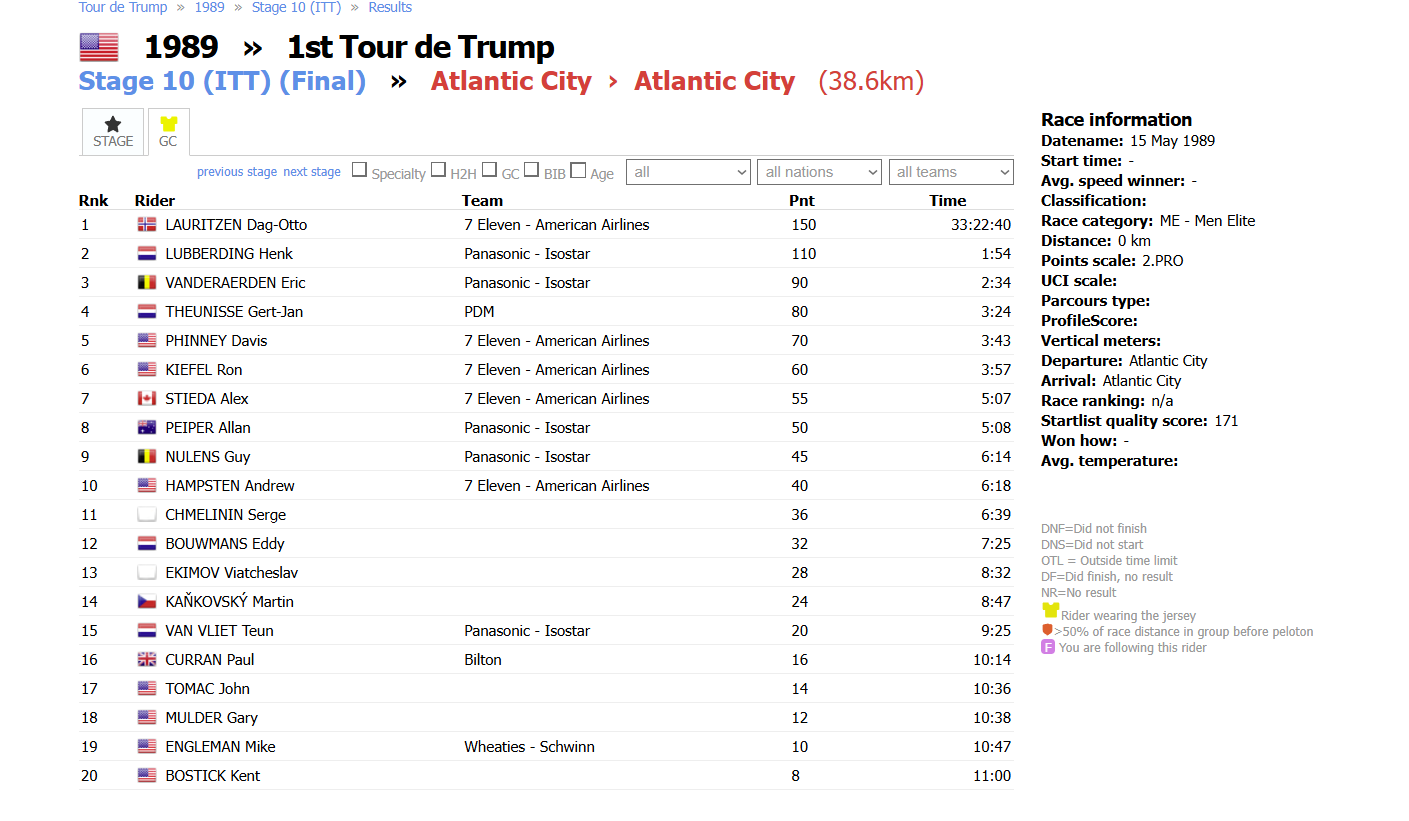Viewport: 1409px width, 821px height.
Task: Click the Rider column header
Action: tap(155, 201)
